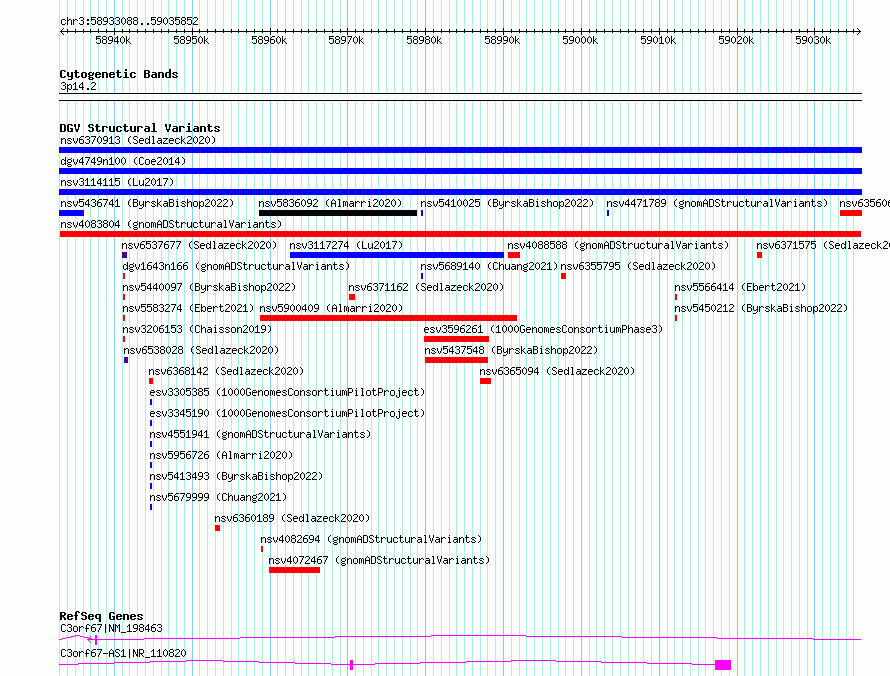Open nsv4082694 (gnomADStructuralVariants) label
Image resolution: width=890 pixels, height=676 pixels.
click(371, 539)
